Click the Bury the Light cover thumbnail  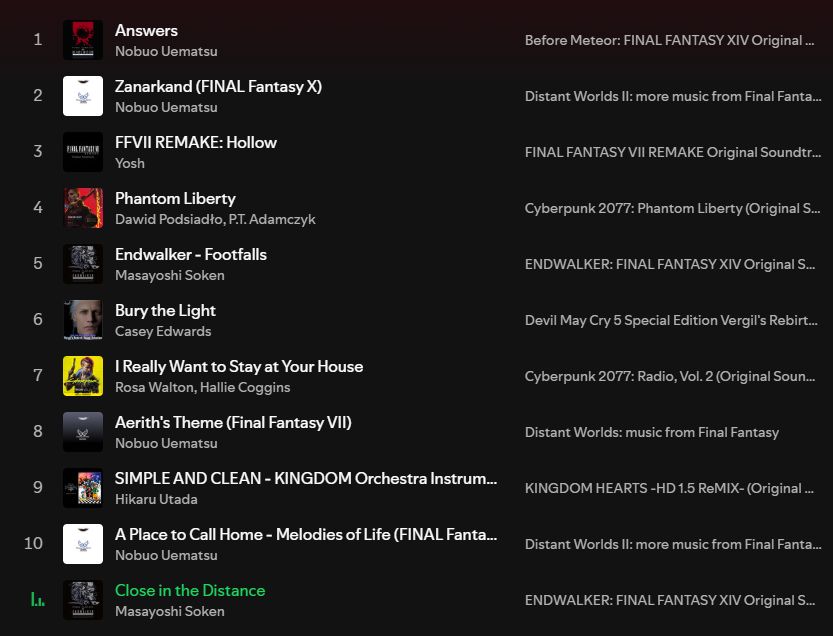83,320
